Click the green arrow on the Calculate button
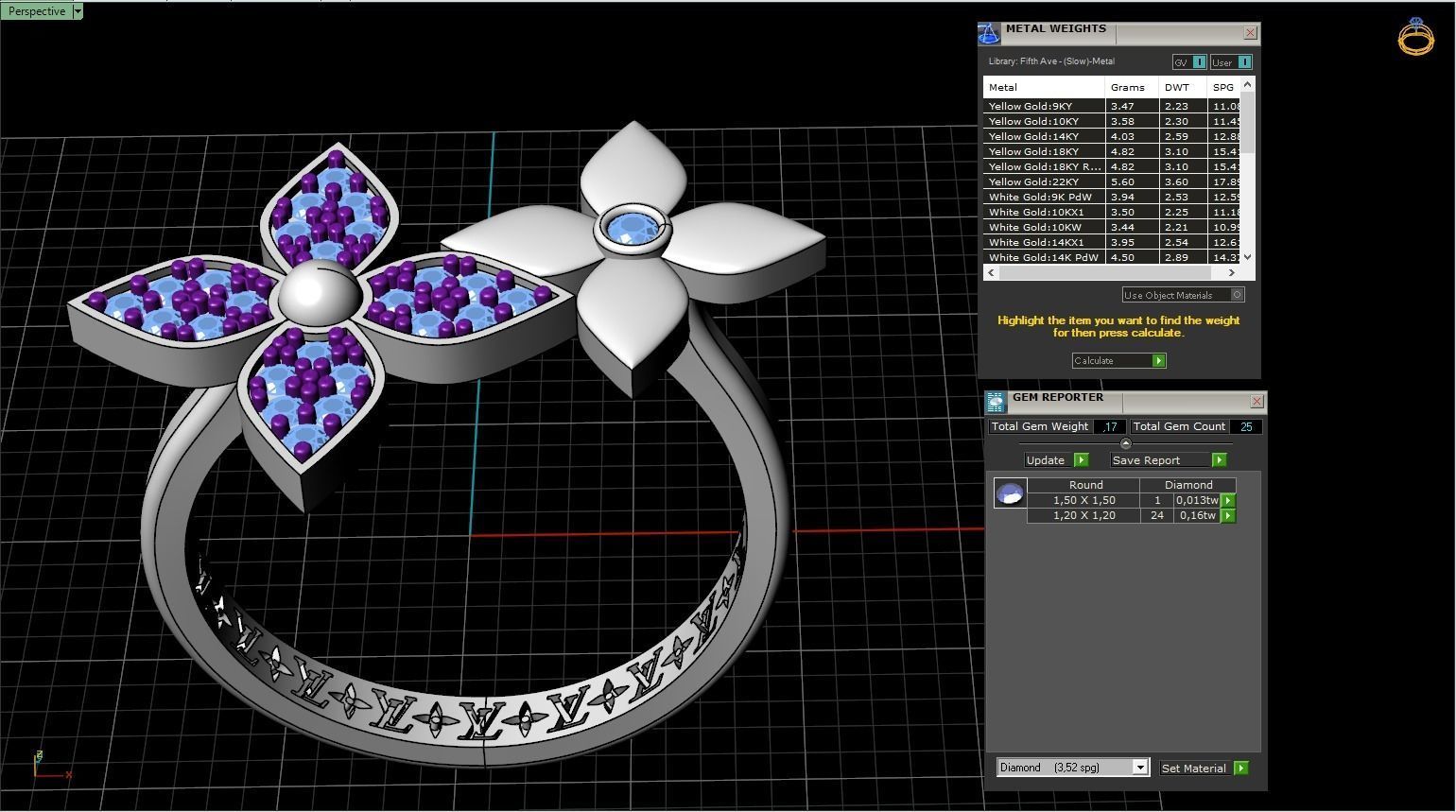This screenshot has height=812, width=1456. [x=1159, y=361]
